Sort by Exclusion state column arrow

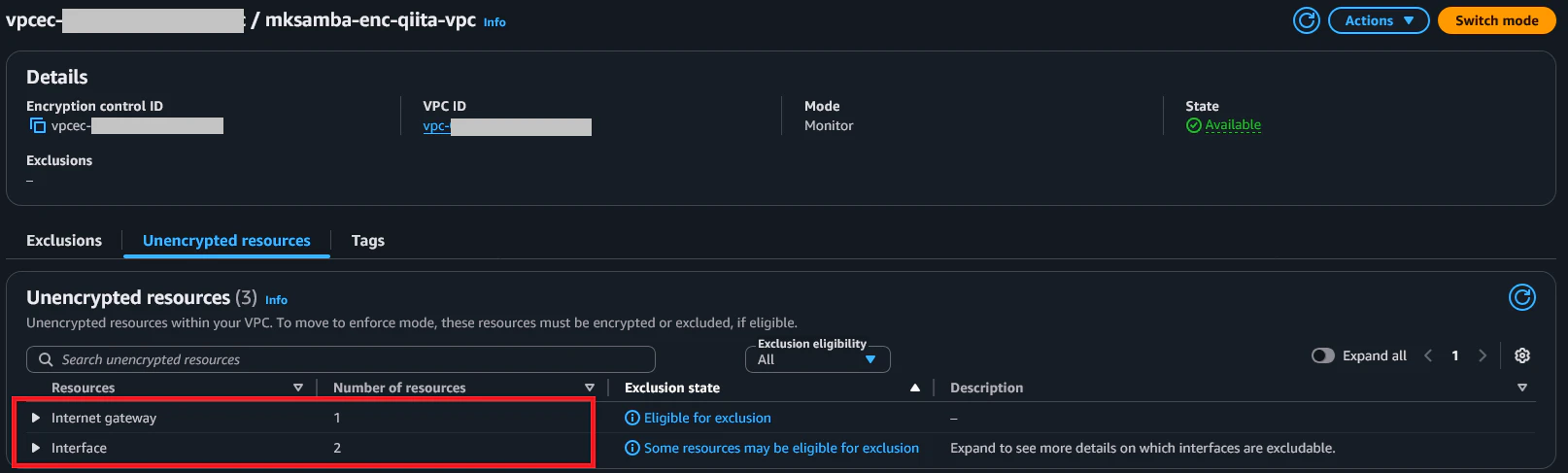[914, 388]
